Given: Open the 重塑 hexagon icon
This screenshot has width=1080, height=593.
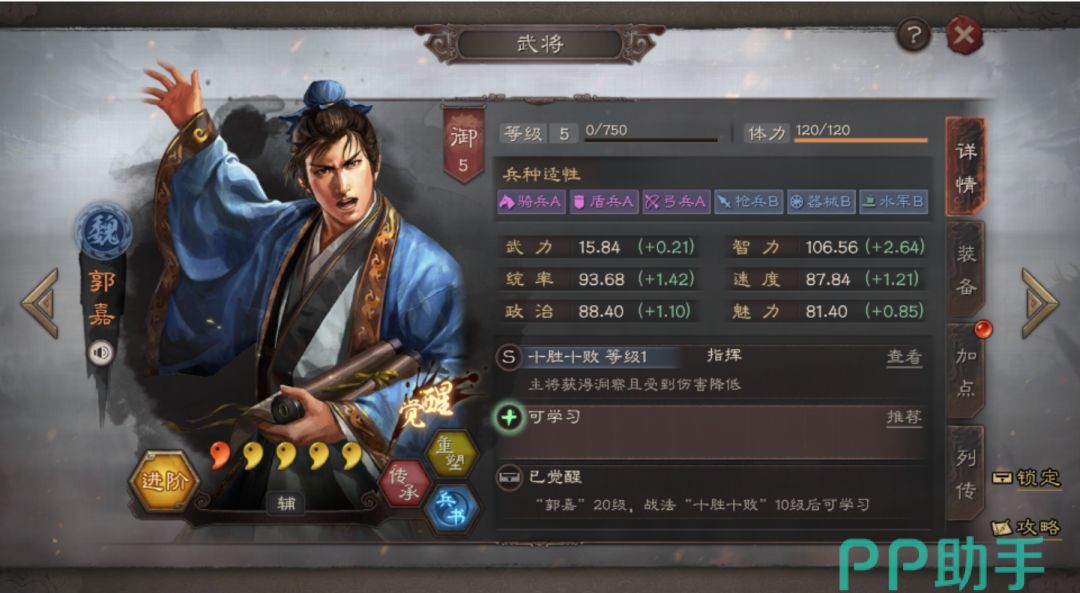Looking at the screenshot, I should [451, 453].
